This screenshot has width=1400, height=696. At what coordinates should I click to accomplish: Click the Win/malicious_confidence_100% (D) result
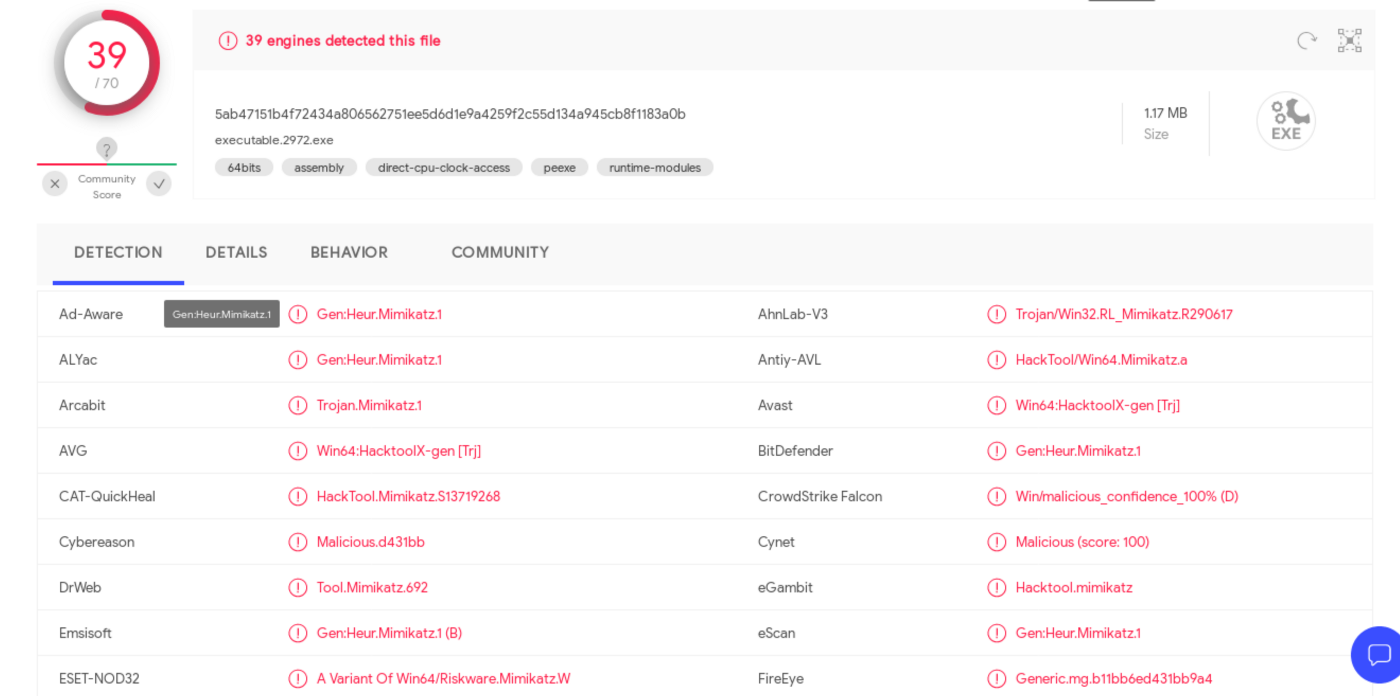[x=1127, y=497]
